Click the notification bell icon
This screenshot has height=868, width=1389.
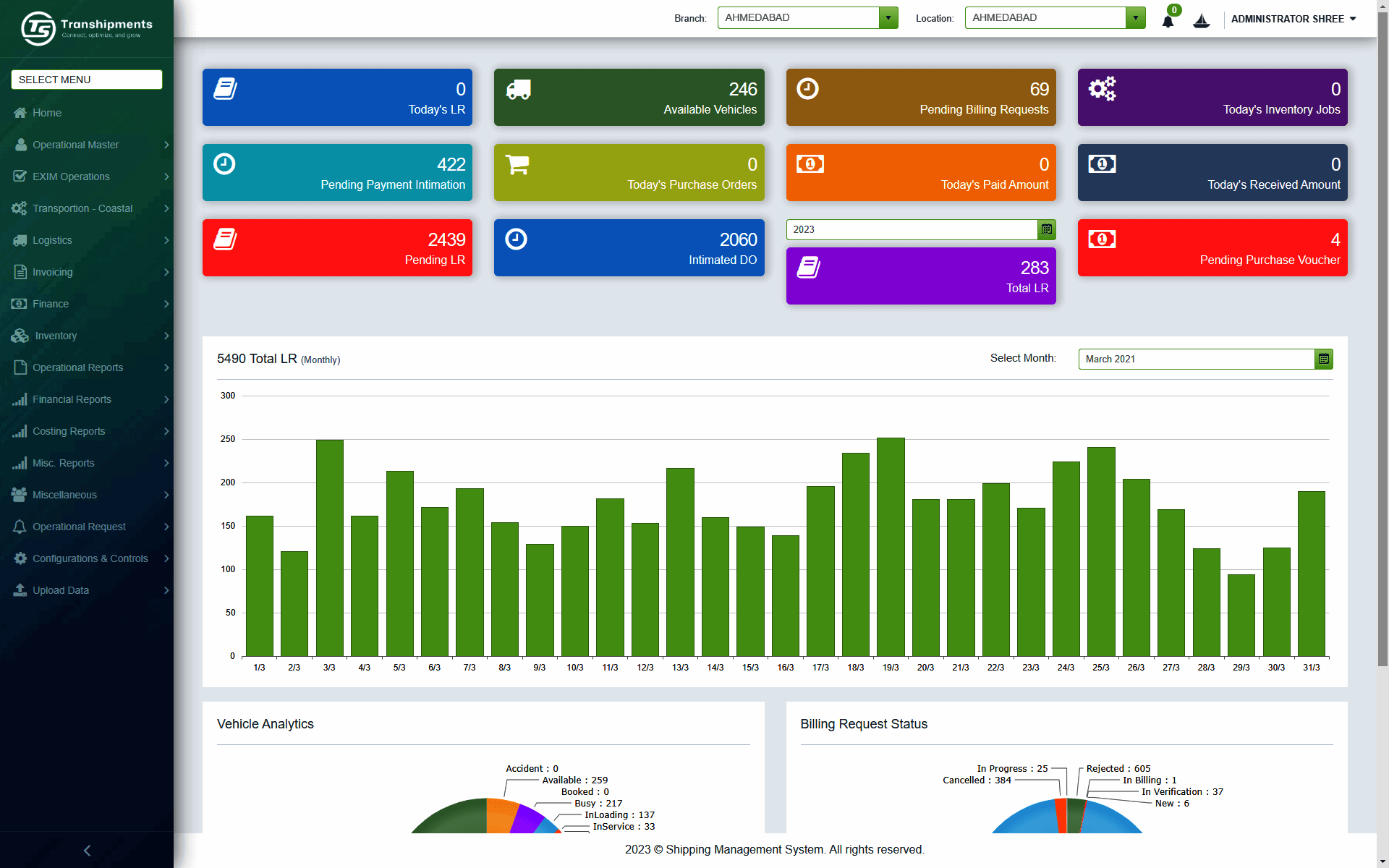tap(1167, 21)
